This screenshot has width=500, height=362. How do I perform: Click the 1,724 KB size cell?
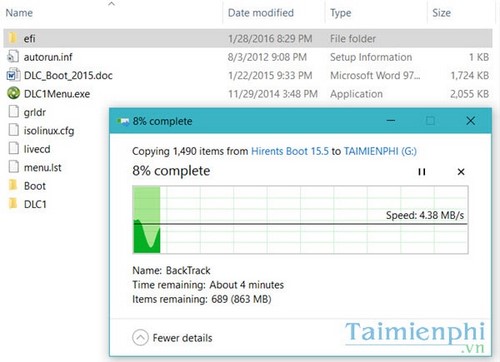(470, 76)
